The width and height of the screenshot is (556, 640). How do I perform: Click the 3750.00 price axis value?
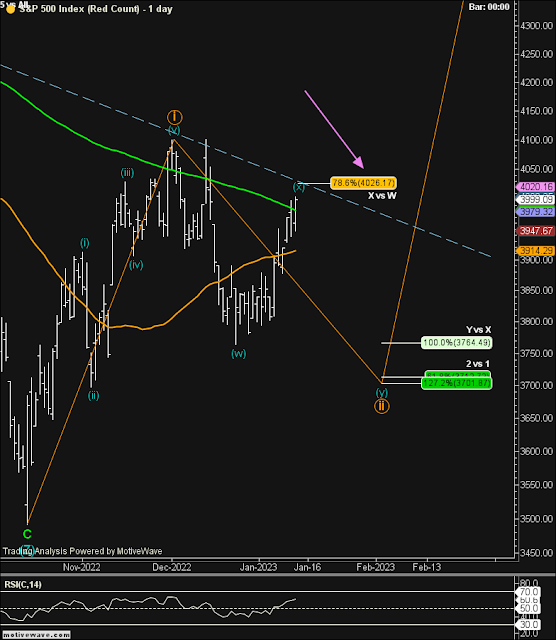click(x=536, y=353)
